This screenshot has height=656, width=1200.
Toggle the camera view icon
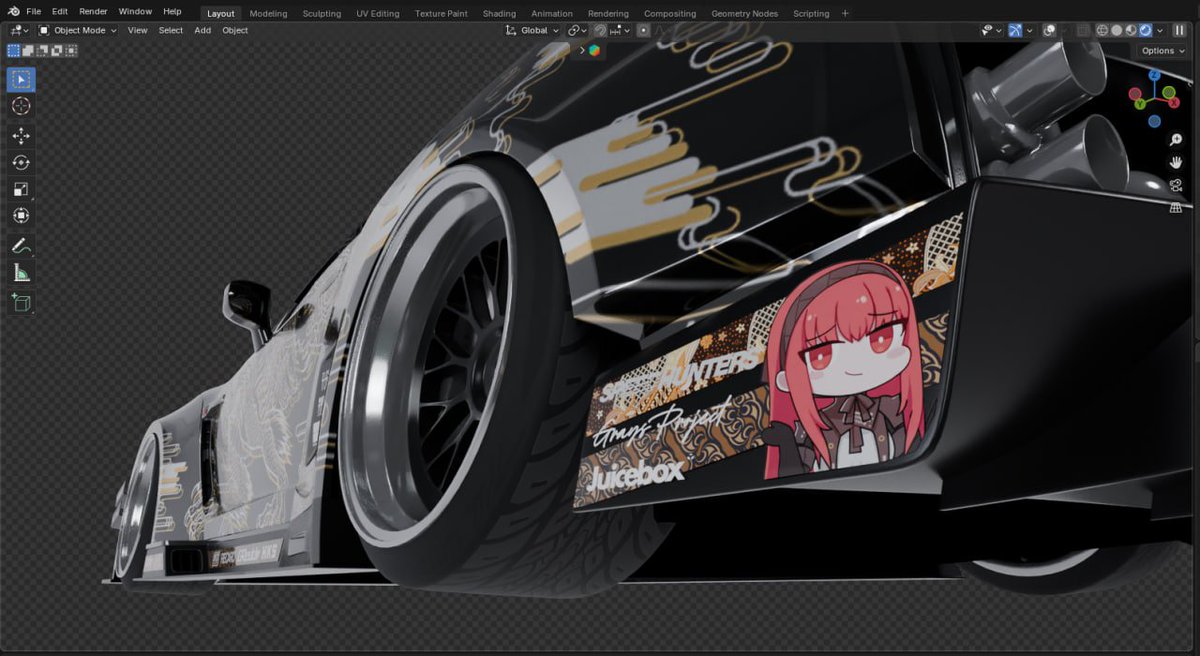1176,185
